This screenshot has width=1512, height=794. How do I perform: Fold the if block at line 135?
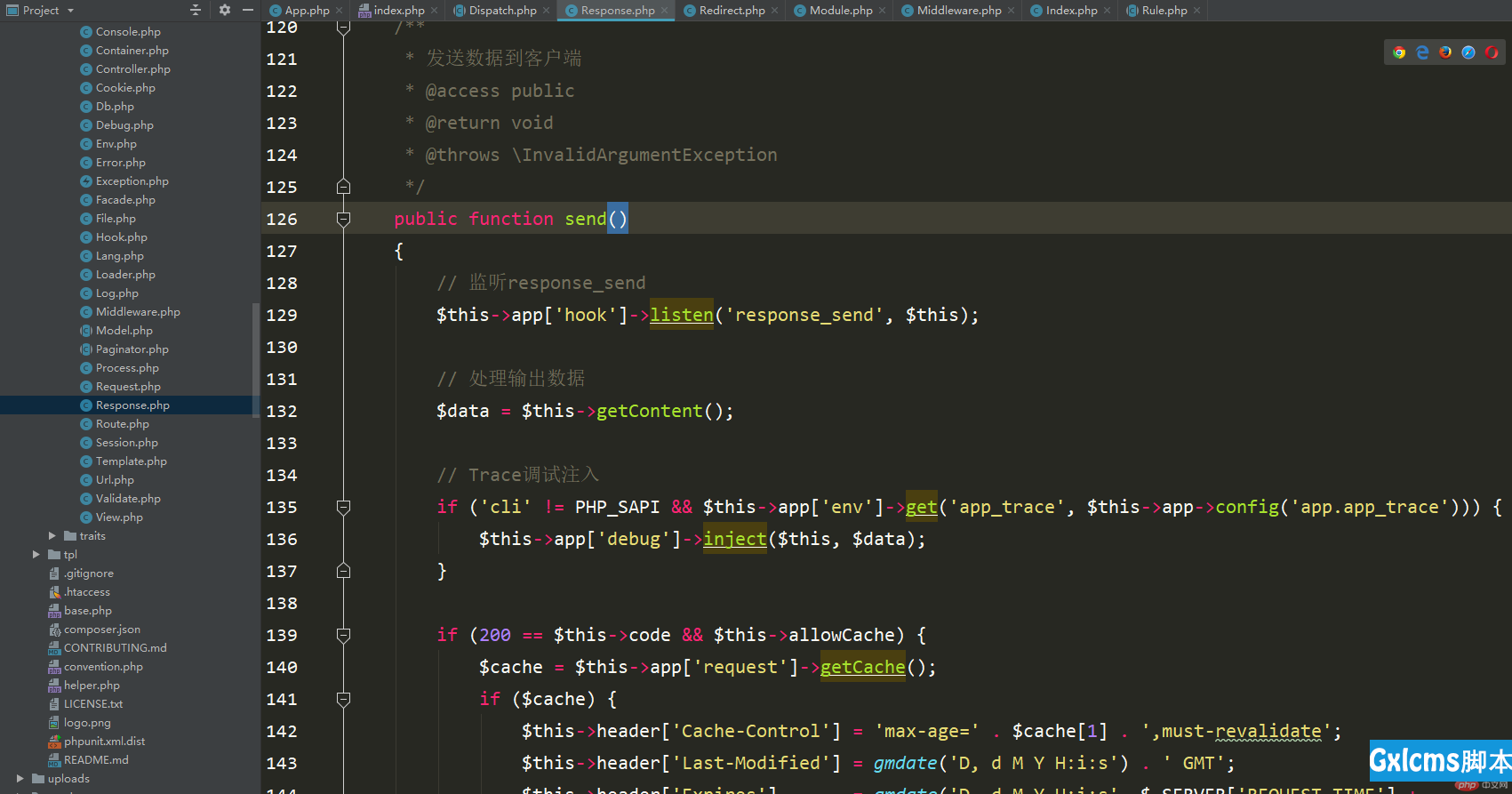343,507
